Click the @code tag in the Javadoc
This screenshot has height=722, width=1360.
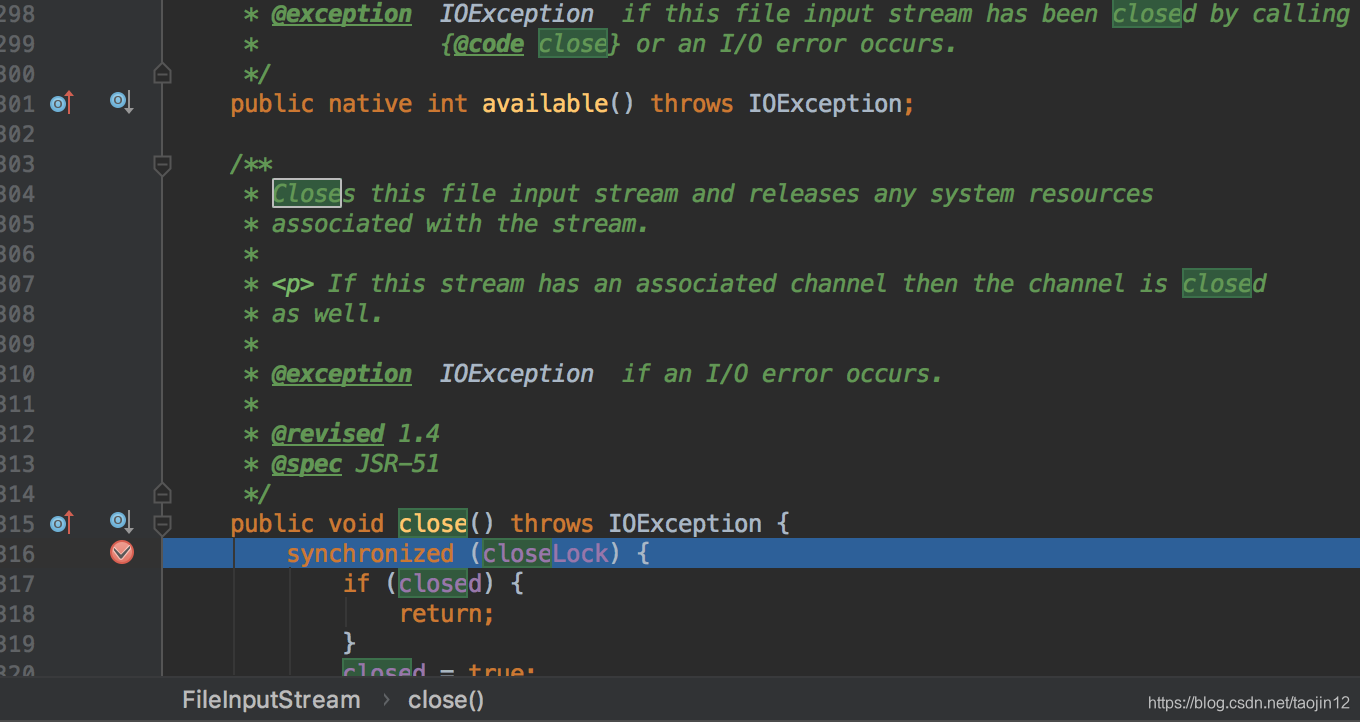coord(488,44)
